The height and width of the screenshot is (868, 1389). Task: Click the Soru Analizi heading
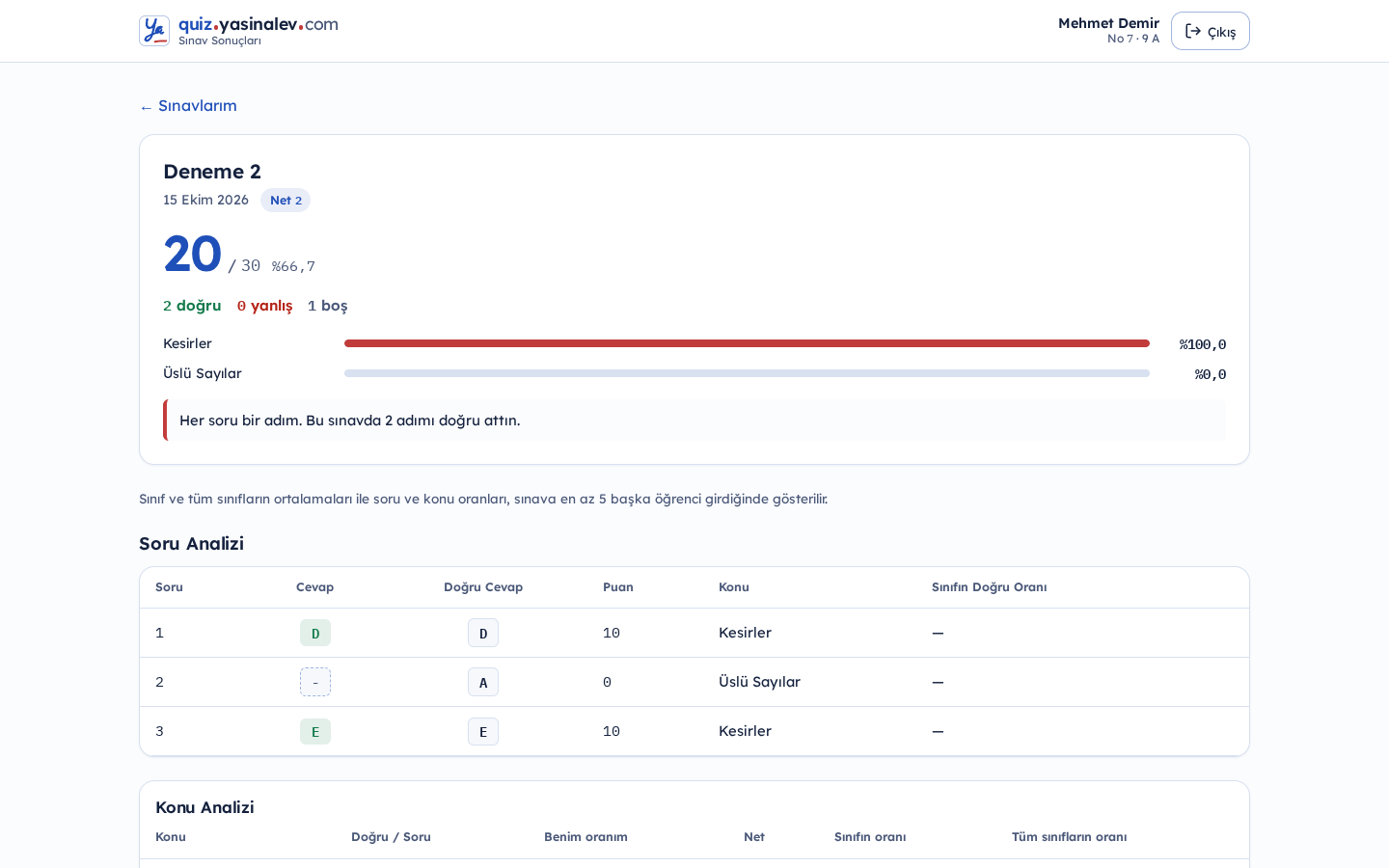pyautogui.click(x=191, y=544)
